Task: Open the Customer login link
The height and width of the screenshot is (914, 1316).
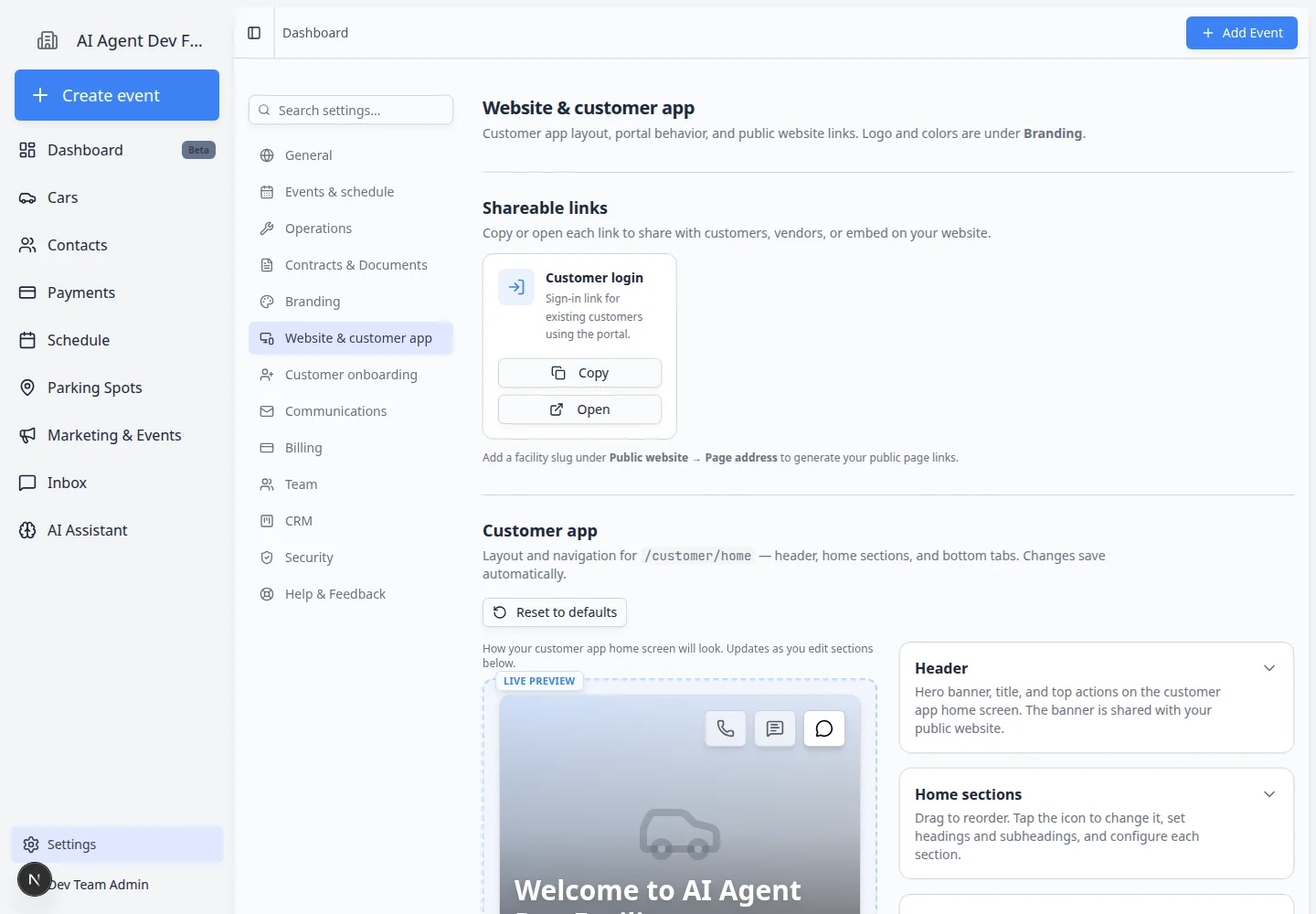Action: pyautogui.click(x=579, y=409)
